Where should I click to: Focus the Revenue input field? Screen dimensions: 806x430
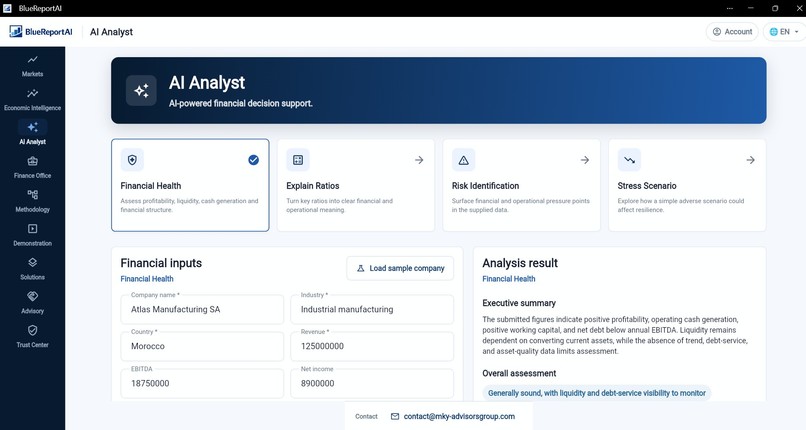click(x=372, y=346)
